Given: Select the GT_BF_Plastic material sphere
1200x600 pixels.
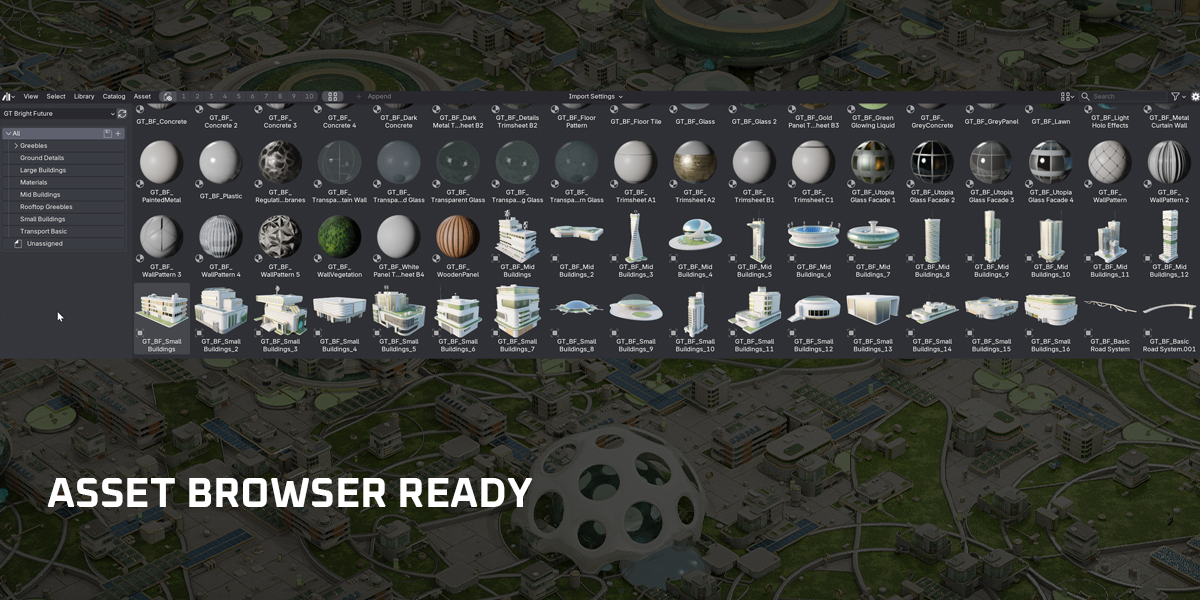Looking at the screenshot, I should [219, 161].
